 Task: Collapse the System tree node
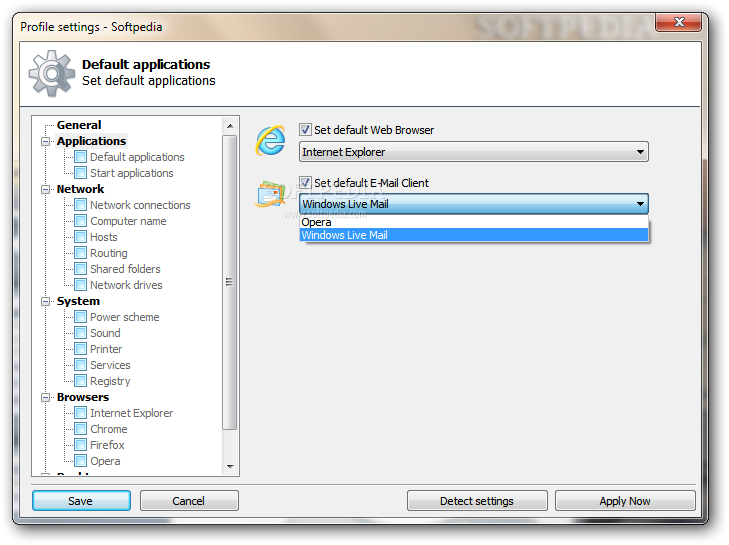point(46,301)
